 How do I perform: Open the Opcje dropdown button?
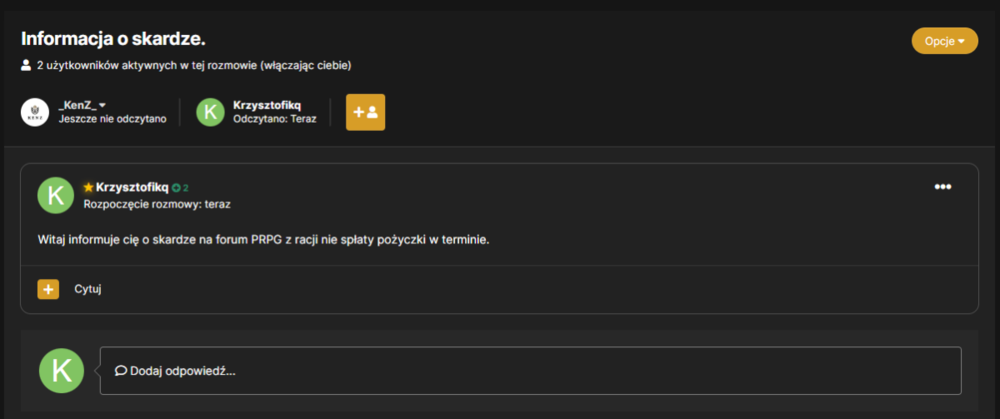tap(945, 41)
